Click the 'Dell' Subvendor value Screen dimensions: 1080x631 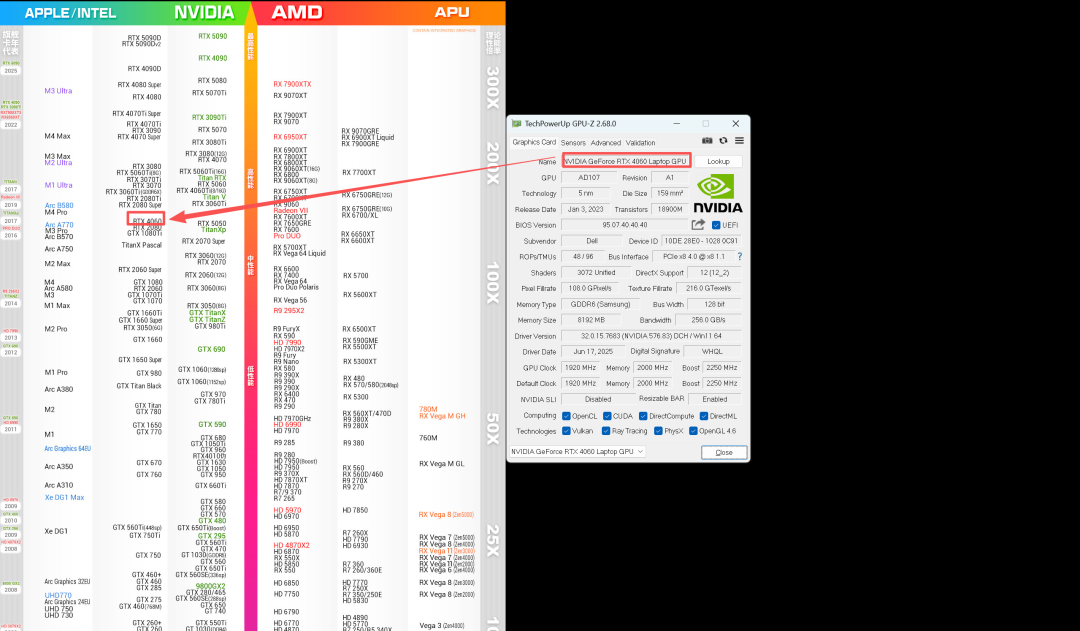(x=592, y=241)
